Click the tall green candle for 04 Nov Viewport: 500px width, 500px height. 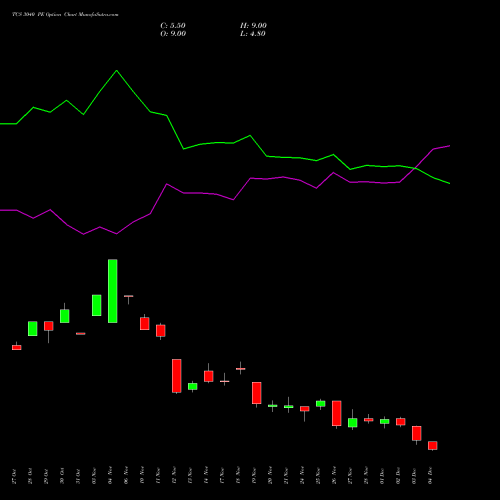[113, 291]
